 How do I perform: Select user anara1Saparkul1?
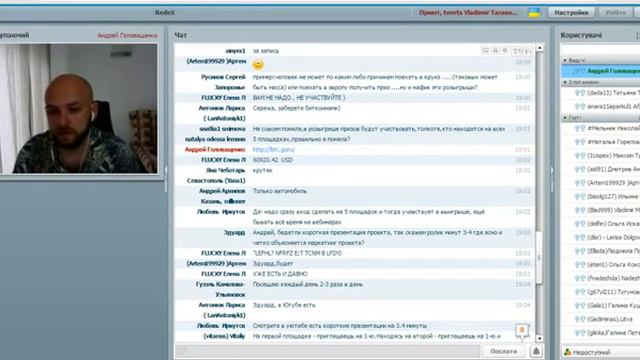(x=601, y=106)
